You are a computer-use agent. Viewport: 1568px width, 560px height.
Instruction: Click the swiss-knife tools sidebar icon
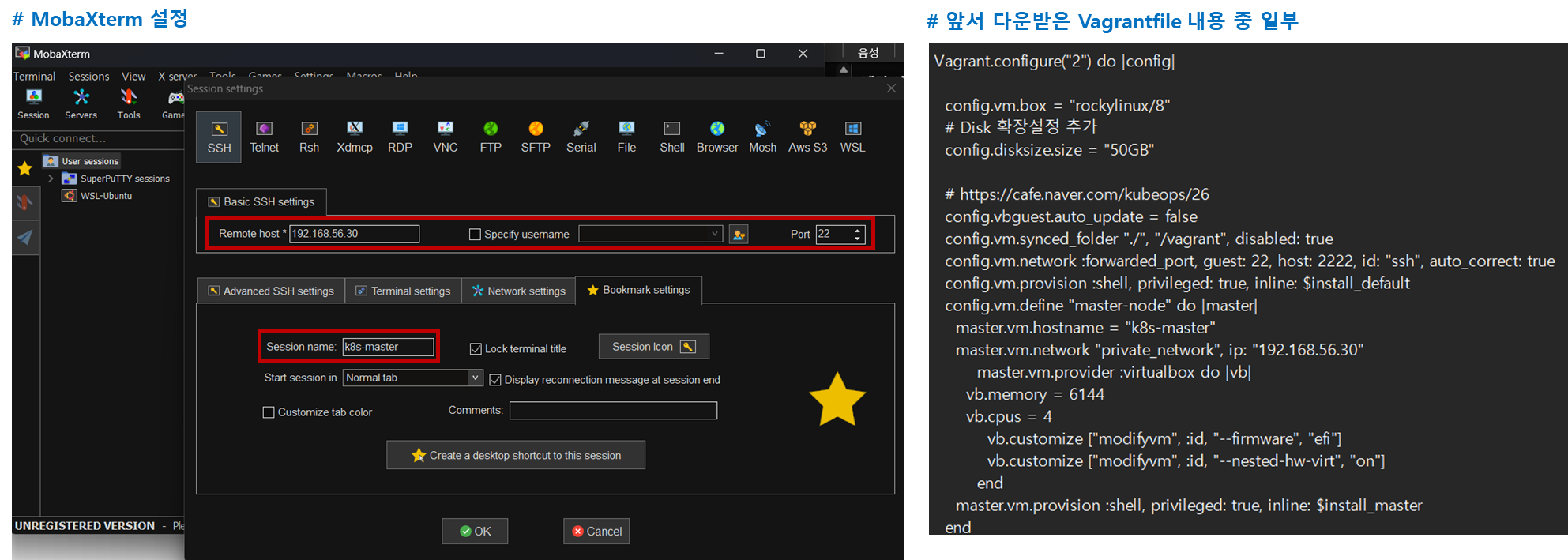25,202
